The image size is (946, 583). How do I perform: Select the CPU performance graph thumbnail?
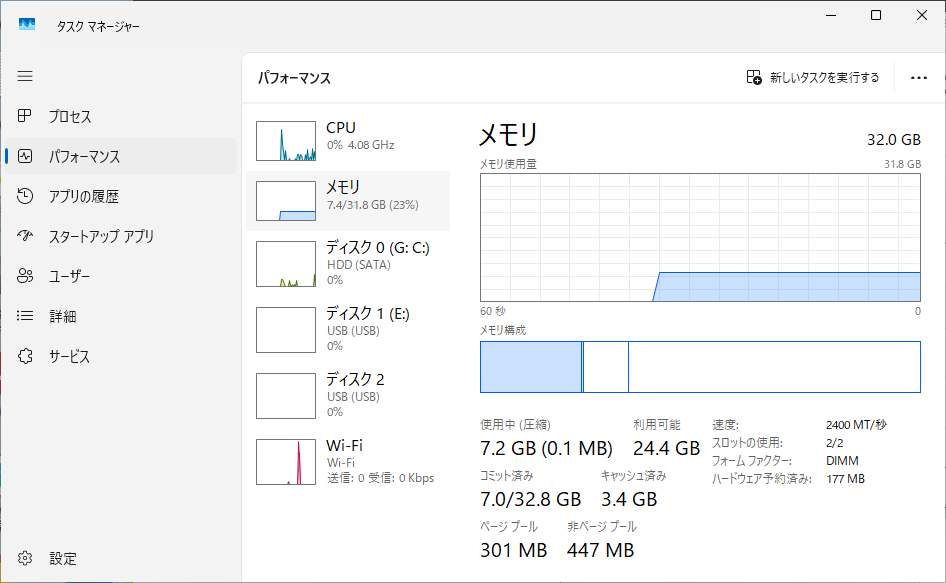286,141
